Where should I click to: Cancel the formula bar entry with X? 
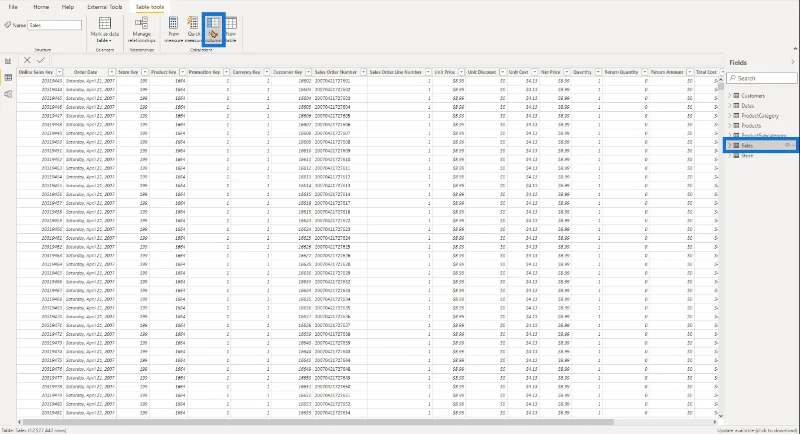[27, 60]
